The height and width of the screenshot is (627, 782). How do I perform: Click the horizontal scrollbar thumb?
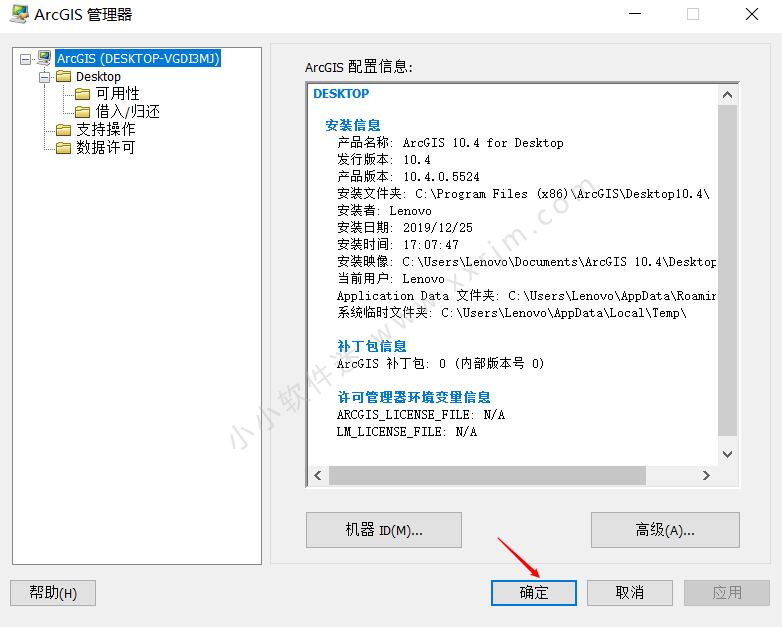pos(487,475)
